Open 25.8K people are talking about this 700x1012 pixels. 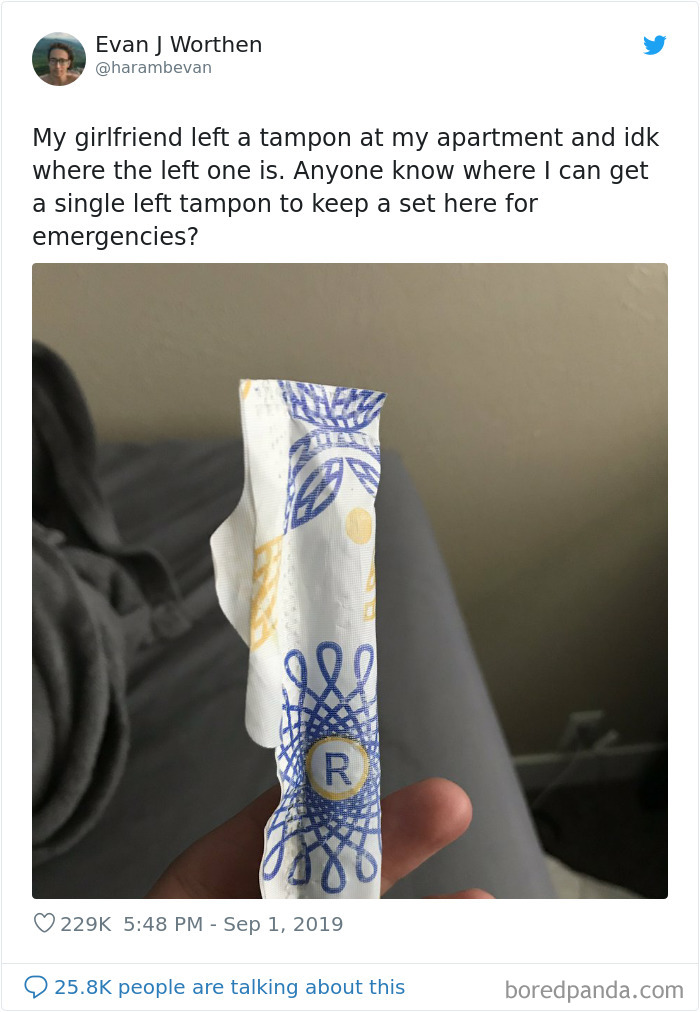pos(230,987)
